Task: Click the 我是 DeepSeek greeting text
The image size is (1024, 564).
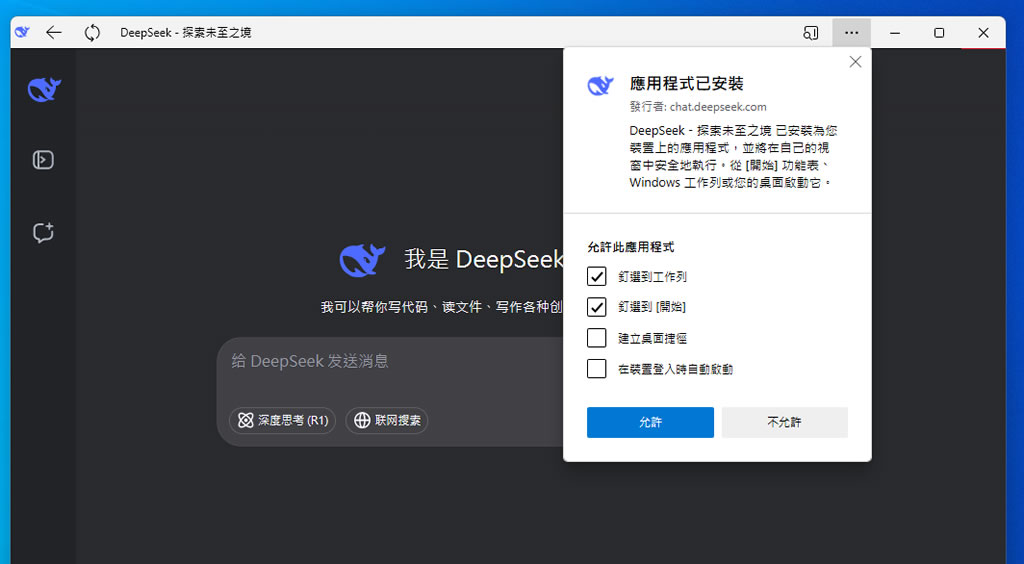Action: (483, 260)
